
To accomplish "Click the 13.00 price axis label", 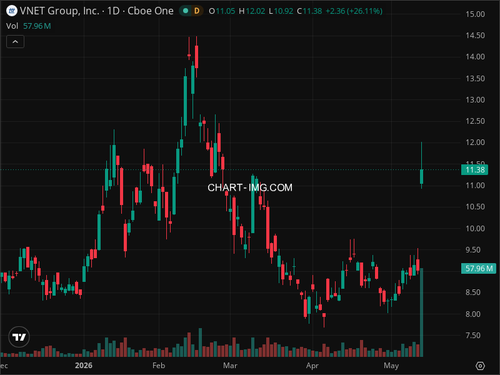I will [475, 100].
